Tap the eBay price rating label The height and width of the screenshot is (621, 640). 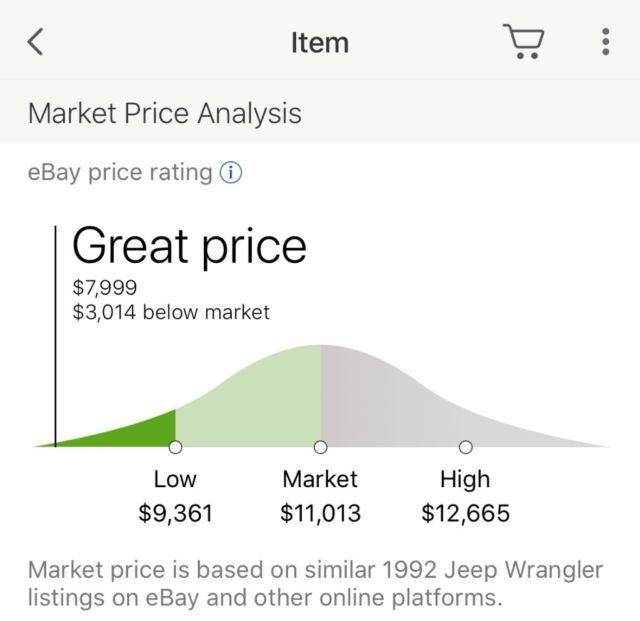[120, 173]
